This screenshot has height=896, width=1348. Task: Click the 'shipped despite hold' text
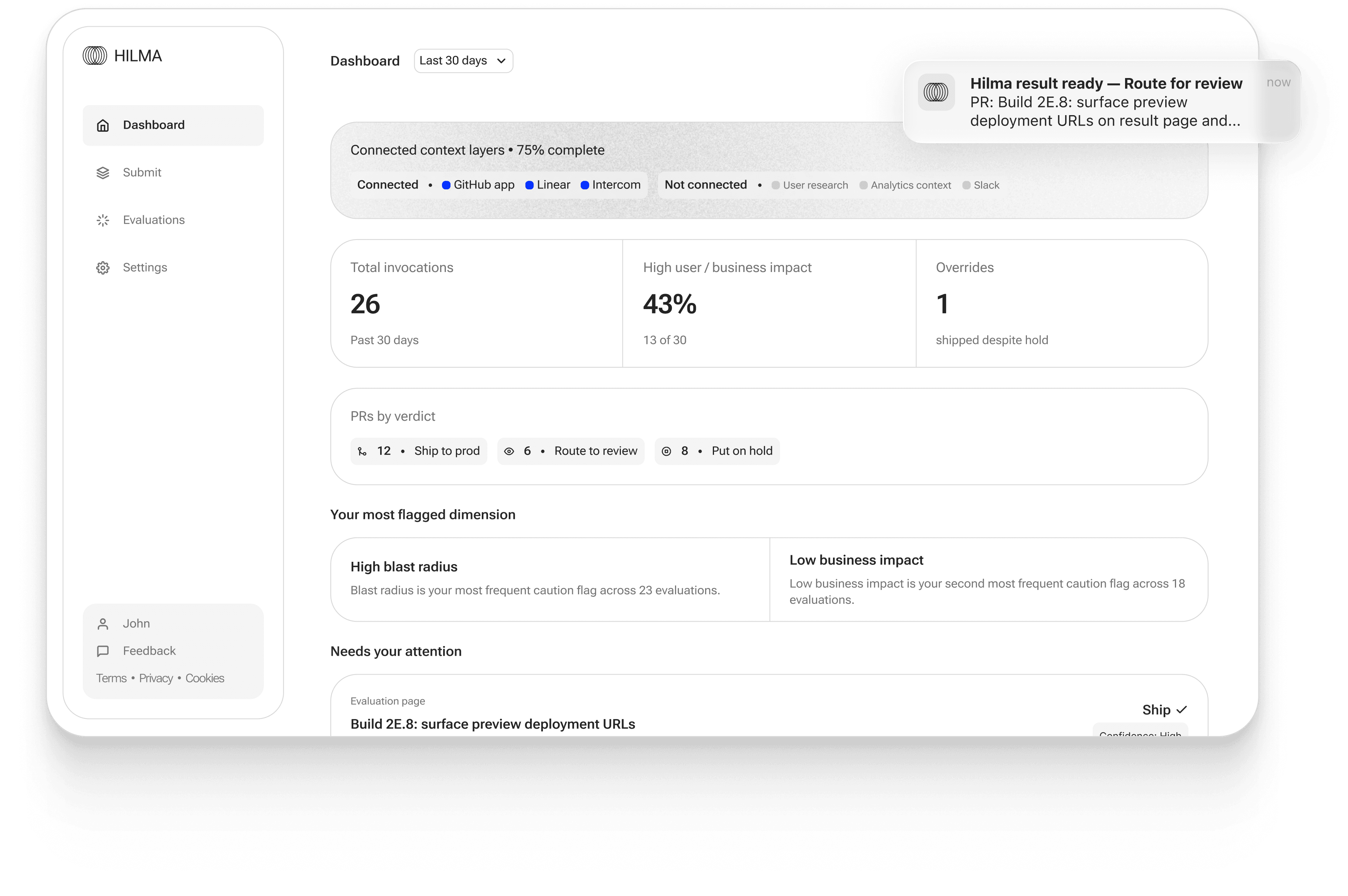click(991, 340)
